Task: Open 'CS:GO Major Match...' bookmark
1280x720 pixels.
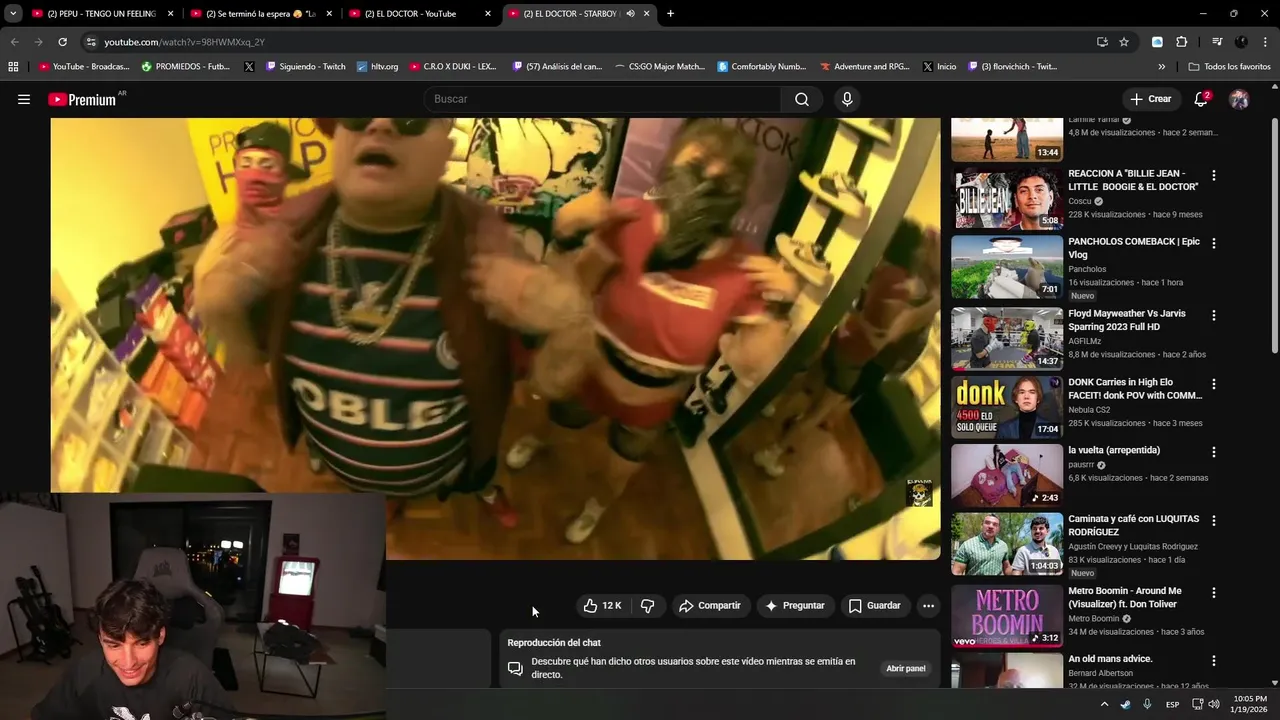Action: 659,67
